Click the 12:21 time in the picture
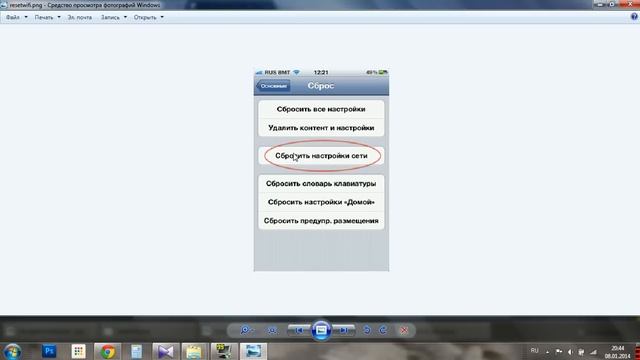640x360 pixels. tap(321, 72)
